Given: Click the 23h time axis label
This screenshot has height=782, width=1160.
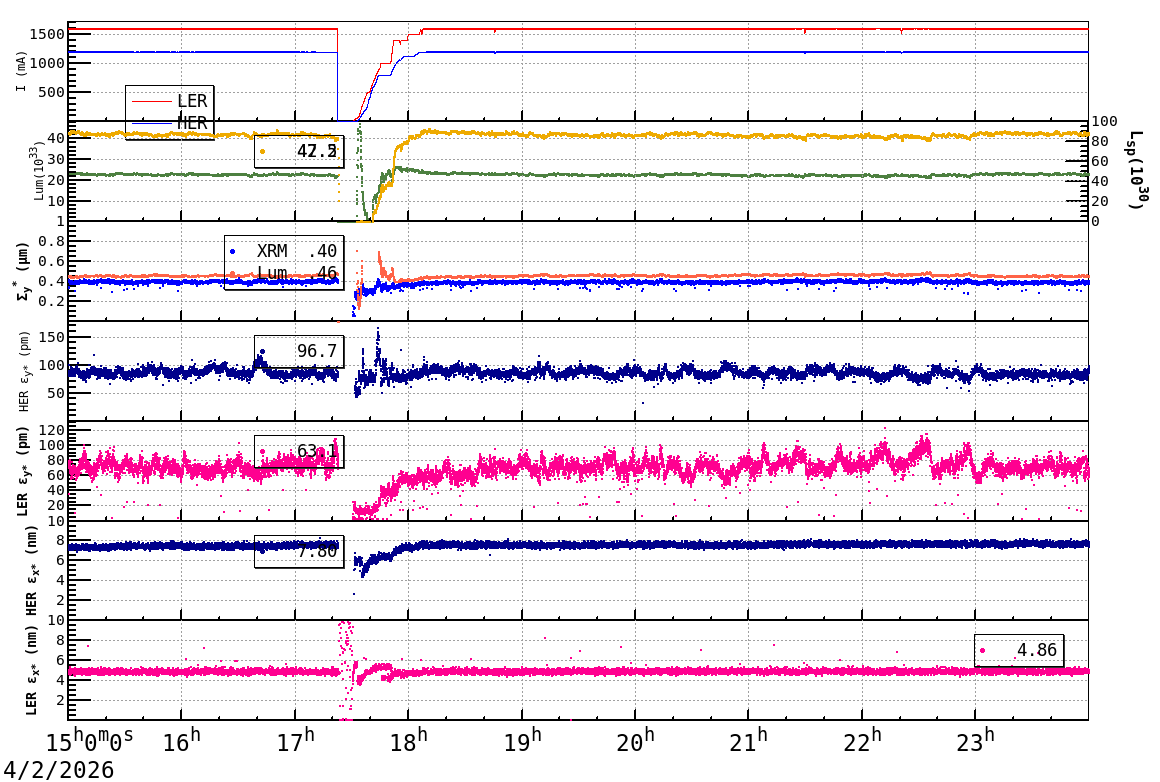Looking at the screenshot, I should pyautogui.click(x=975, y=741).
